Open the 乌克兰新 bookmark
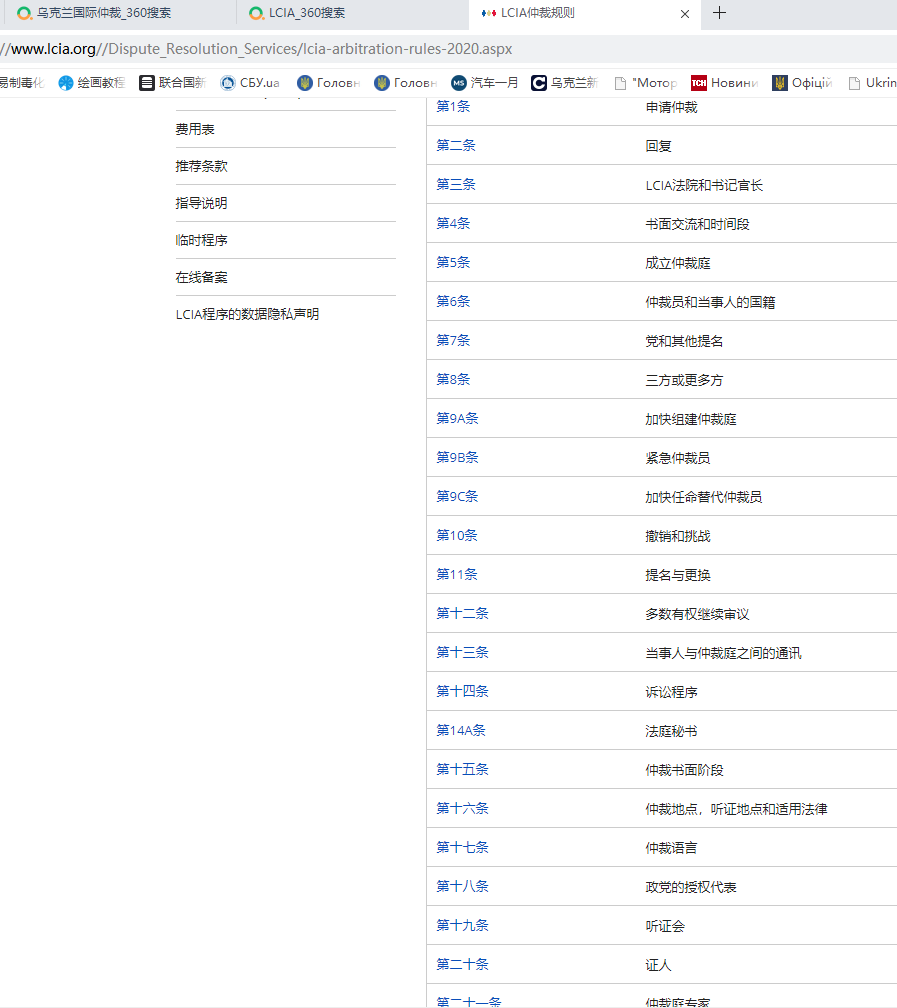The height and width of the screenshot is (1008, 897). 565,83
